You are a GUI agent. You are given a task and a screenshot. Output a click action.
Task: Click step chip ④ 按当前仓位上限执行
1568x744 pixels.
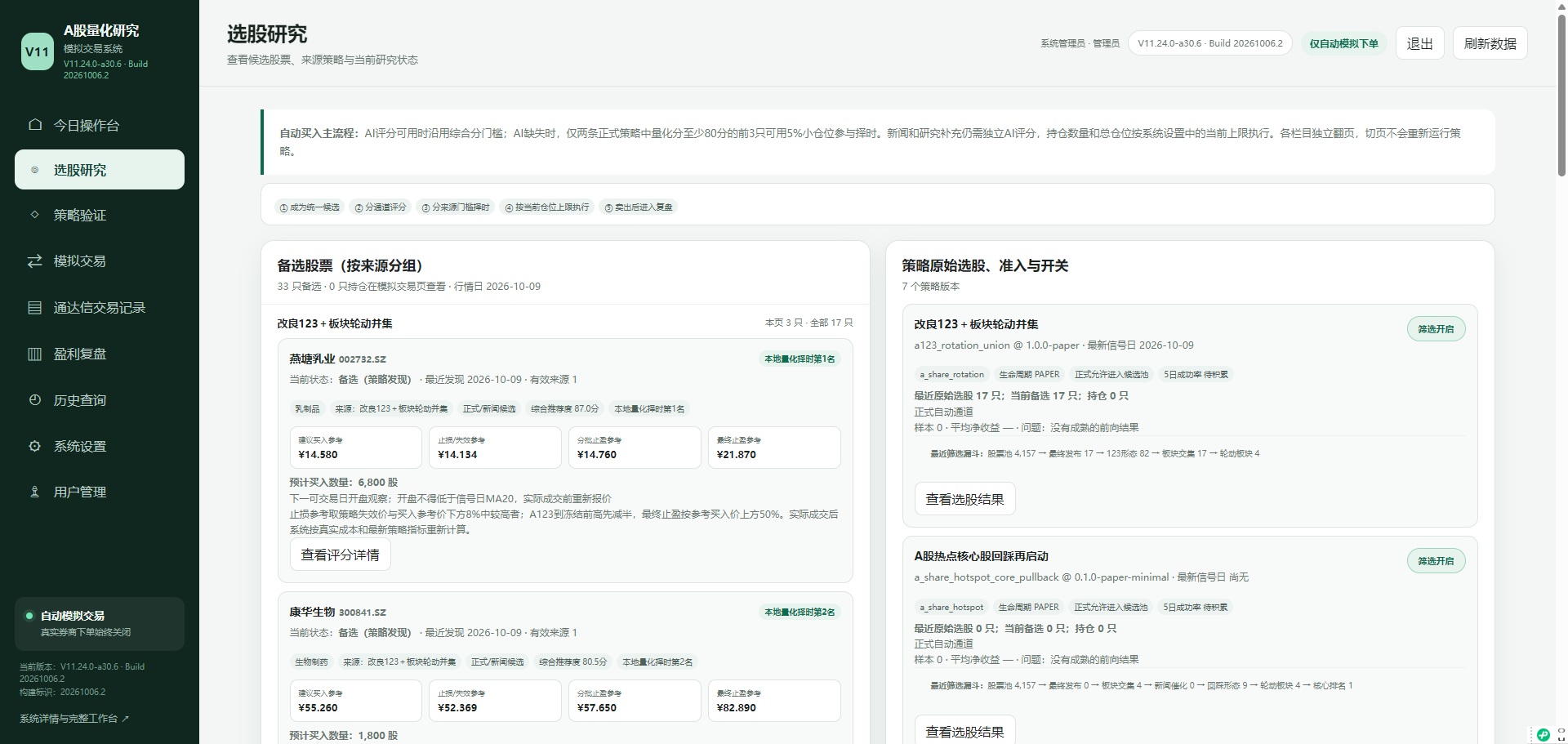(x=547, y=207)
